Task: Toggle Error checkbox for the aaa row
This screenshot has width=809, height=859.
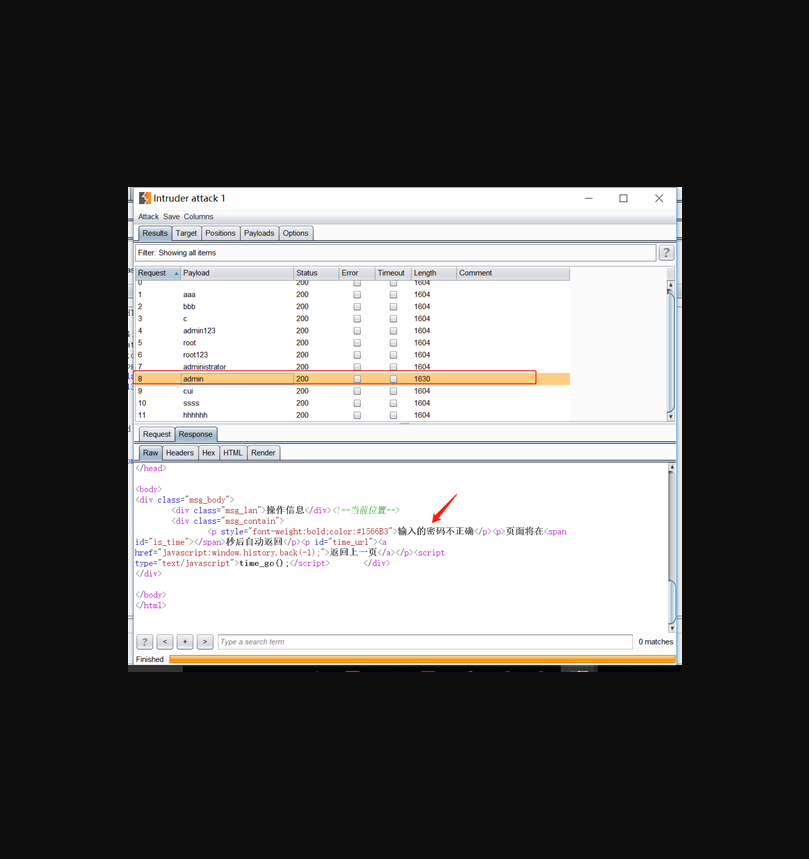Action: pyautogui.click(x=357, y=295)
